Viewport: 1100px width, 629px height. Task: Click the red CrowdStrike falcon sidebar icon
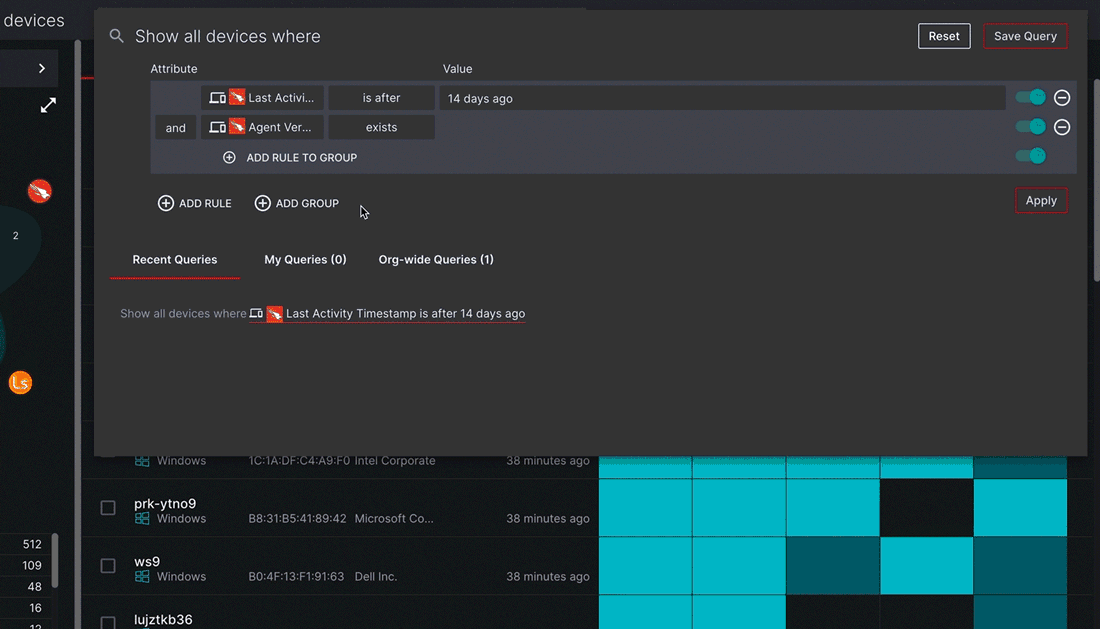click(x=40, y=191)
